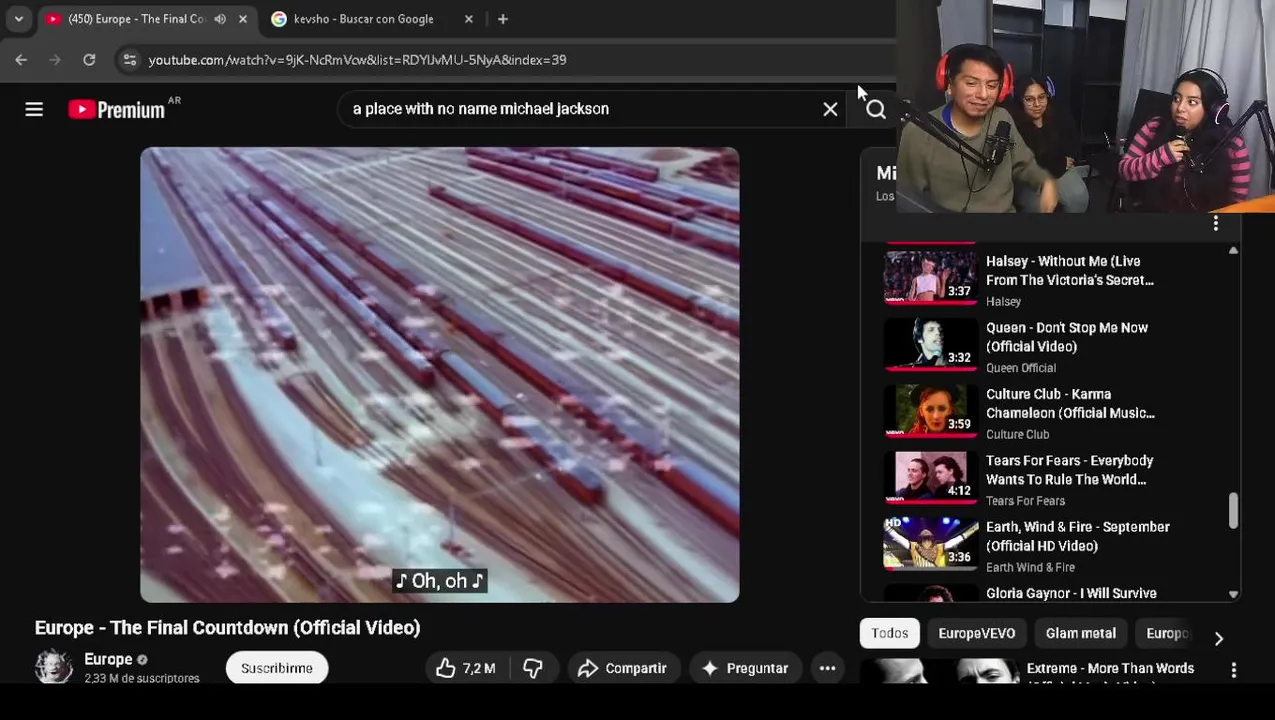Open a new browser tab
The image size is (1275, 720).
pyautogui.click(x=503, y=19)
